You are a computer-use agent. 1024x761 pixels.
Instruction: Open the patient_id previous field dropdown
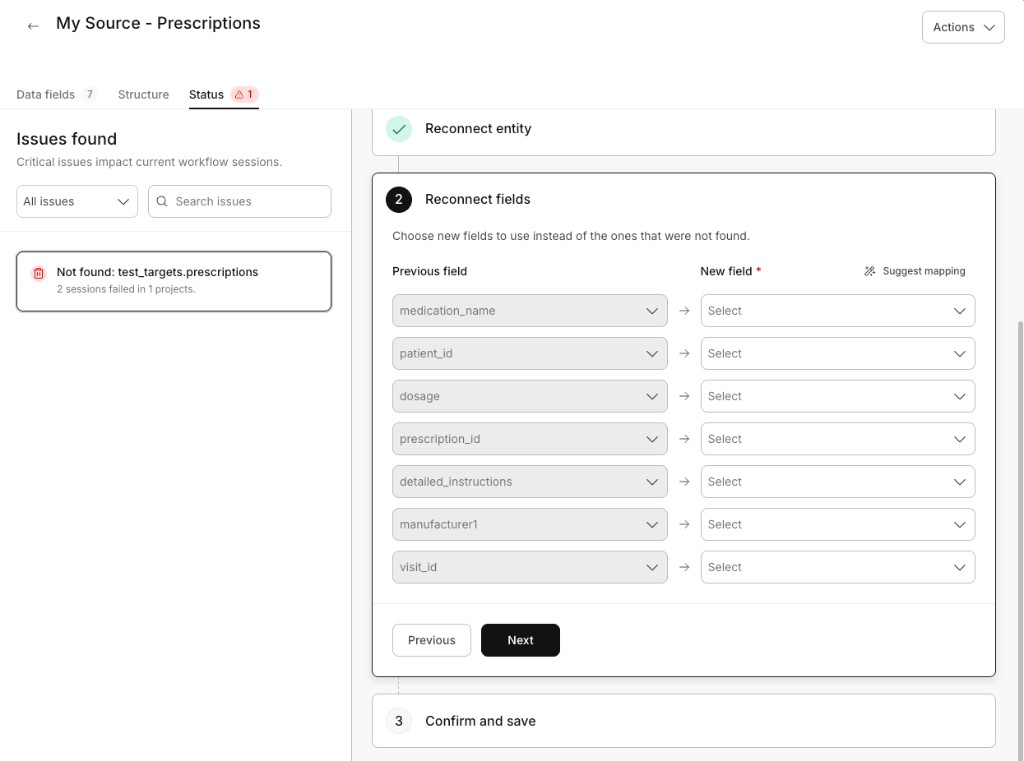click(x=530, y=353)
